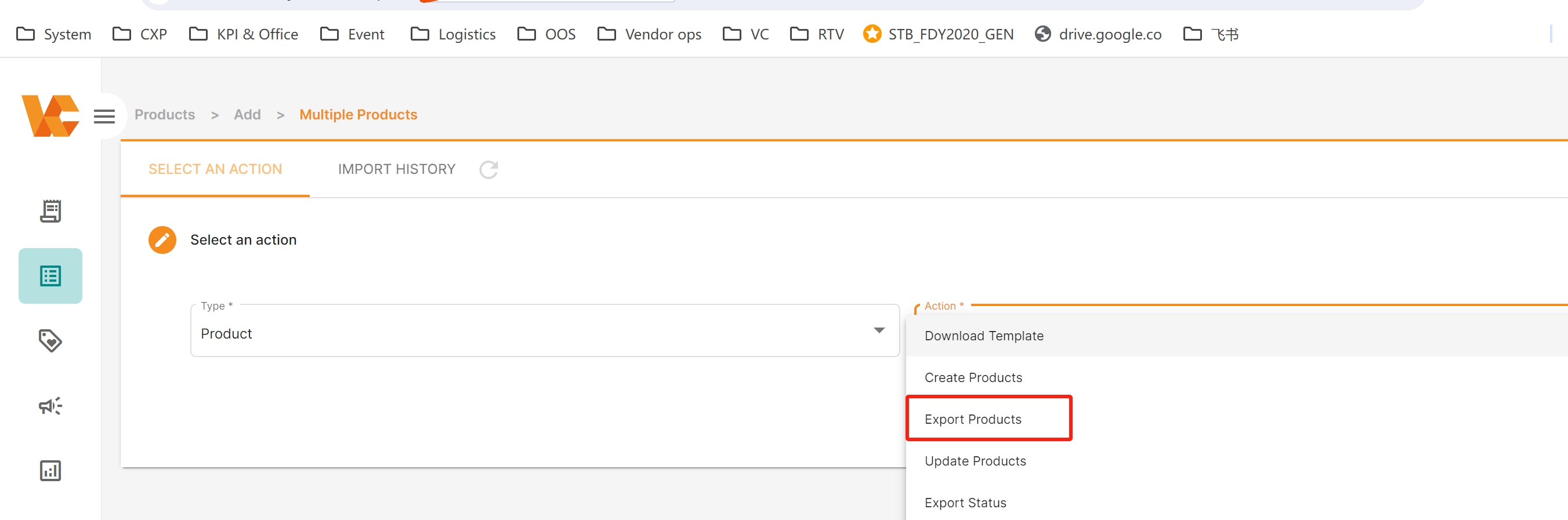
Task: Open the megaphone campaigns sidebar icon
Action: click(x=50, y=406)
